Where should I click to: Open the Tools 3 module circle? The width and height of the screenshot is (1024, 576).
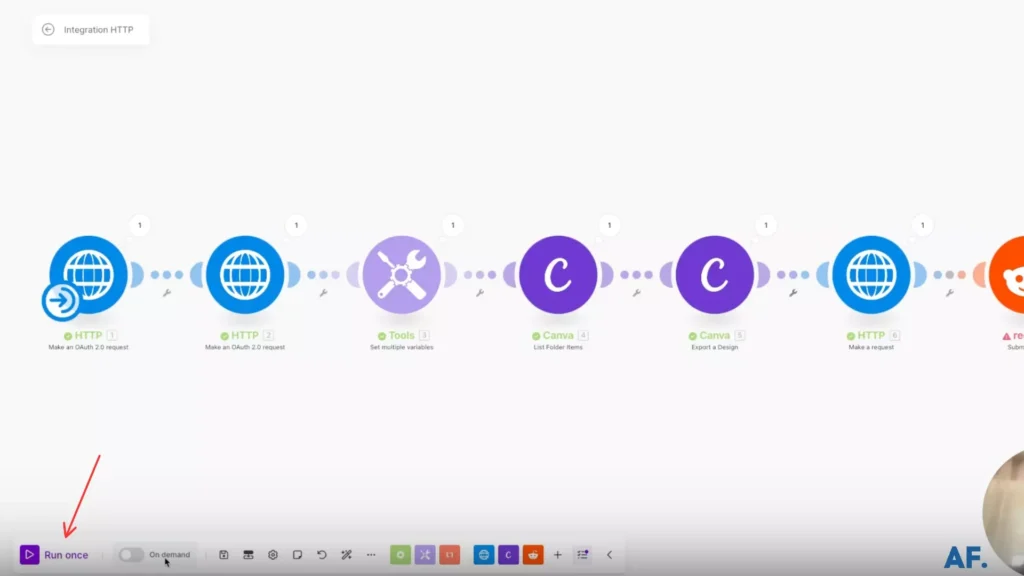(402, 274)
